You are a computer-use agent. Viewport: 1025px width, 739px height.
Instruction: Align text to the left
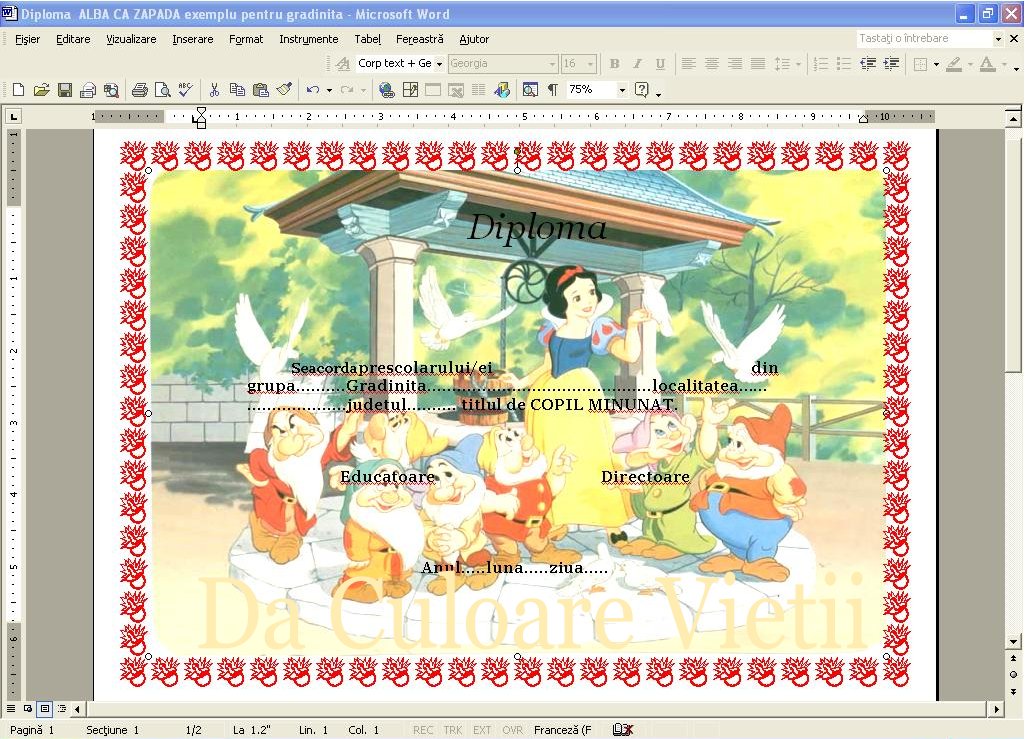pyautogui.click(x=688, y=63)
